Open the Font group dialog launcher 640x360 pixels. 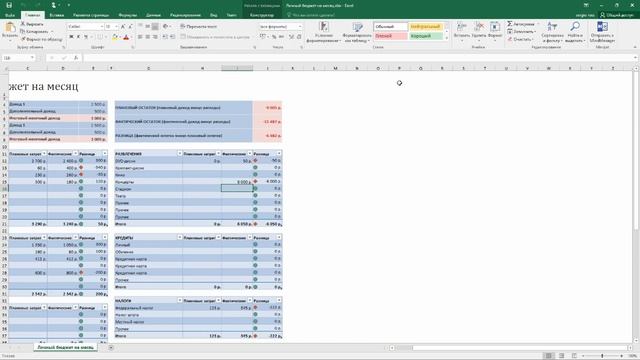(133, 47)
